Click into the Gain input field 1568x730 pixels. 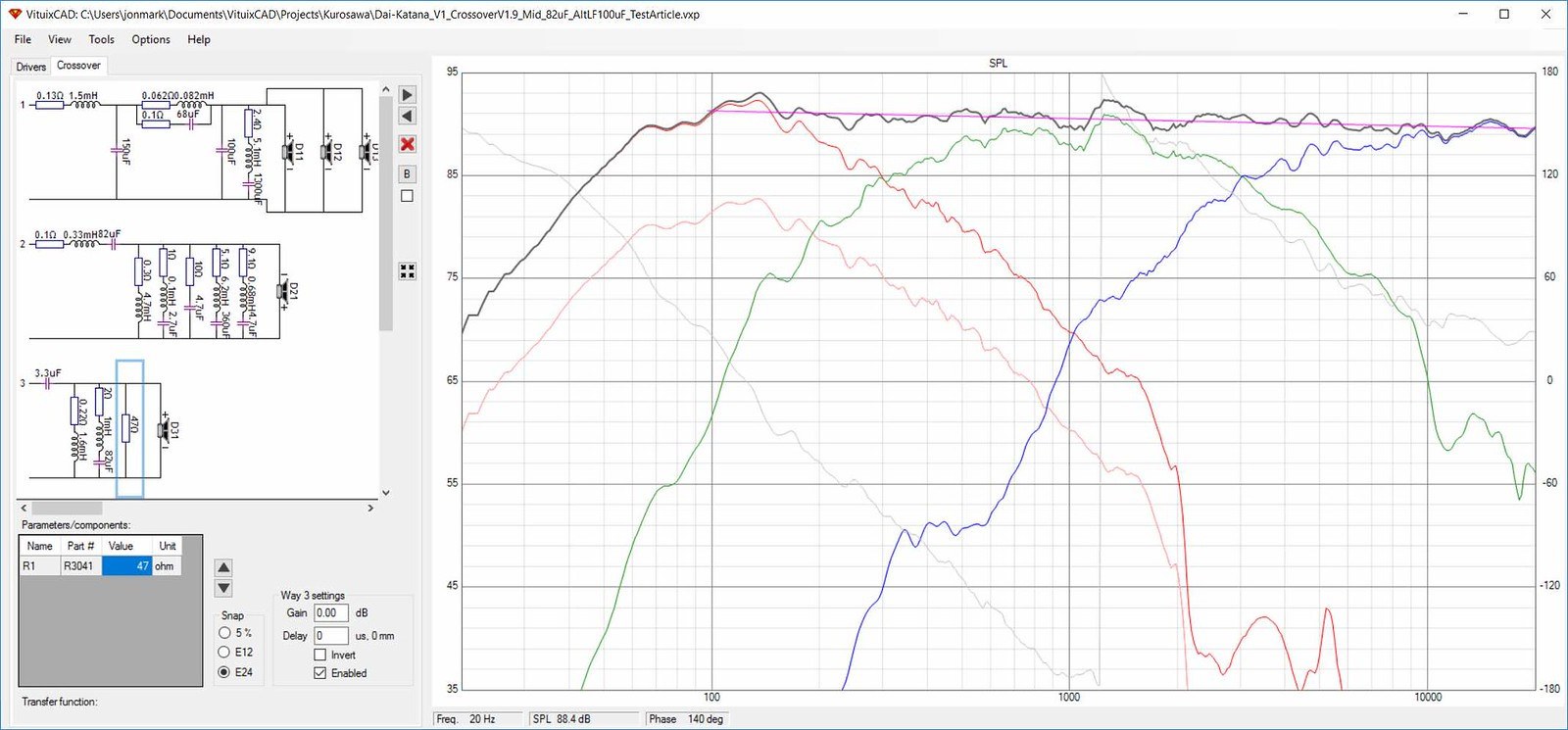[331, 613]
